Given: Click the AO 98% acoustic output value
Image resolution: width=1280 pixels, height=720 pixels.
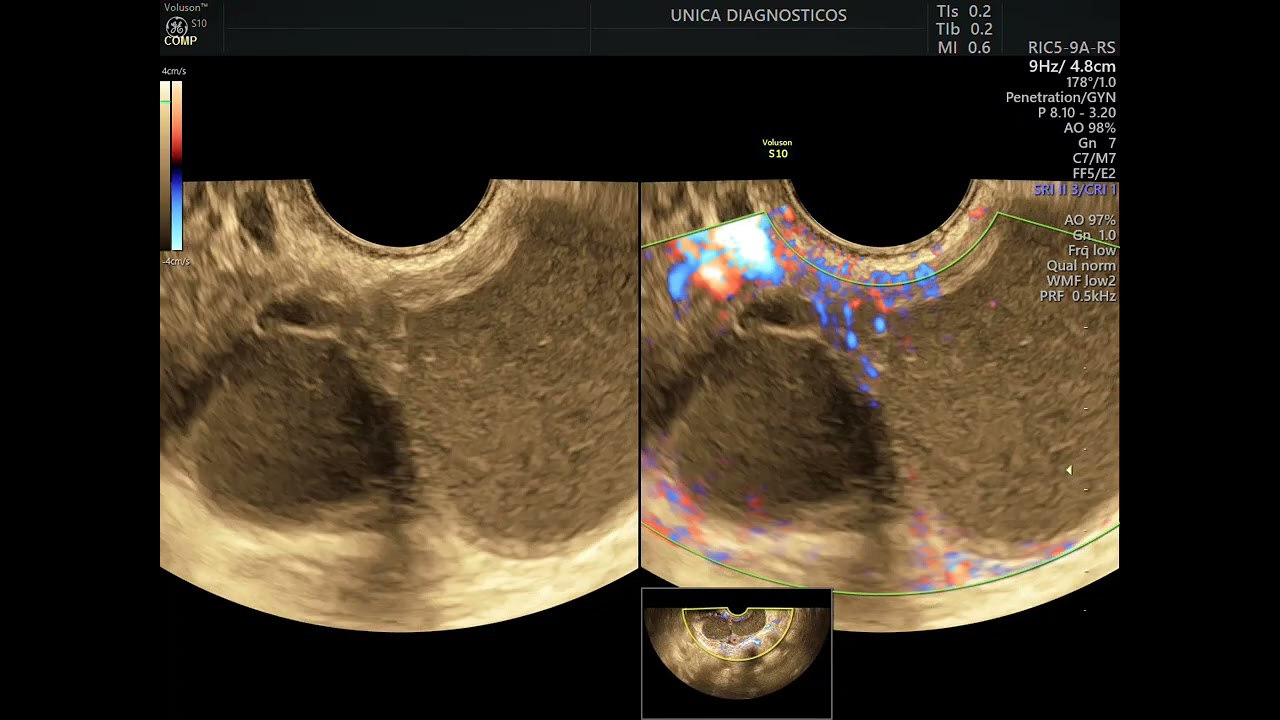Looking at the screenshot, I should pos(1090,128).
